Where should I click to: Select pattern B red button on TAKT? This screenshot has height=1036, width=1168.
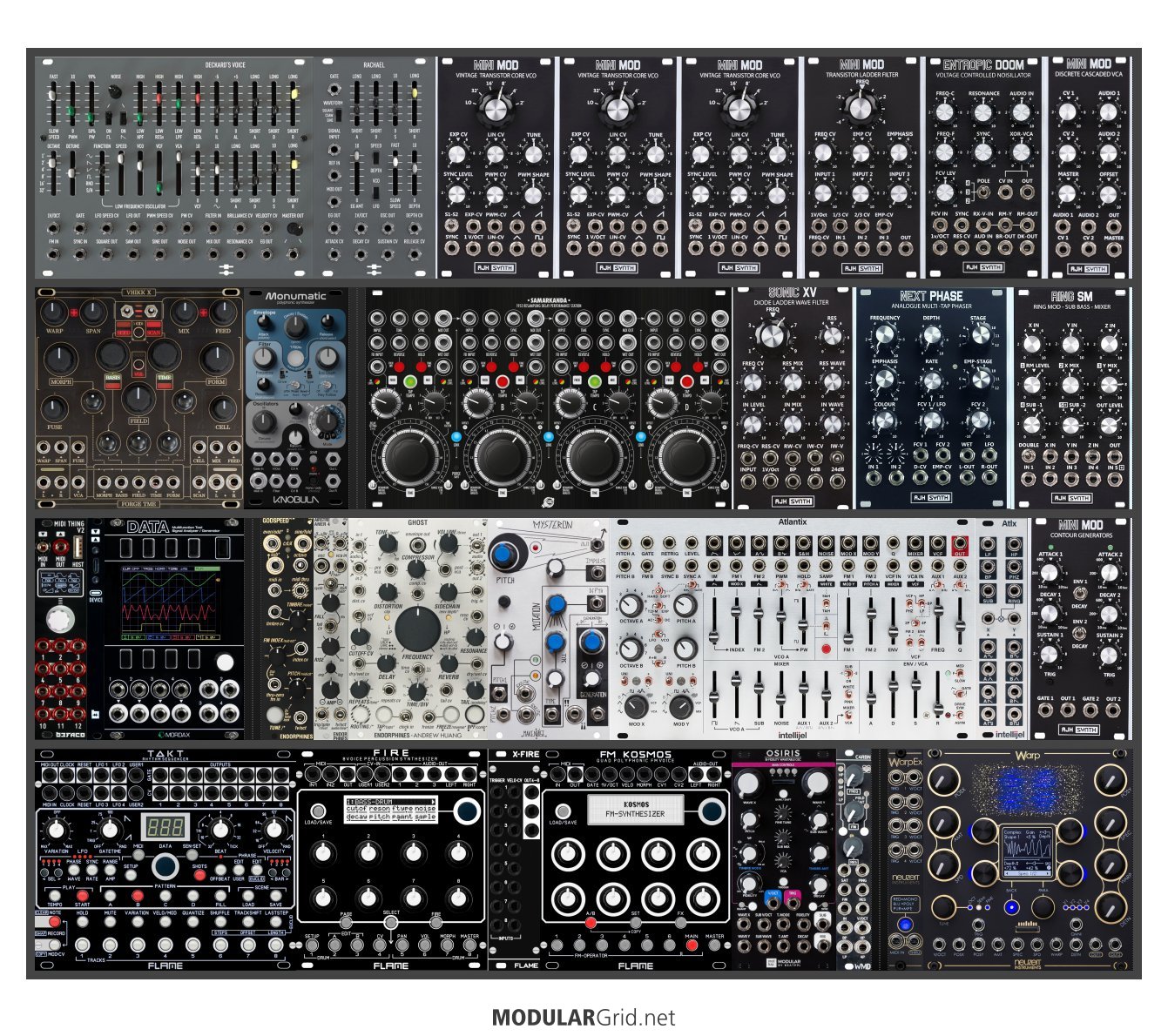coord(138,896)
